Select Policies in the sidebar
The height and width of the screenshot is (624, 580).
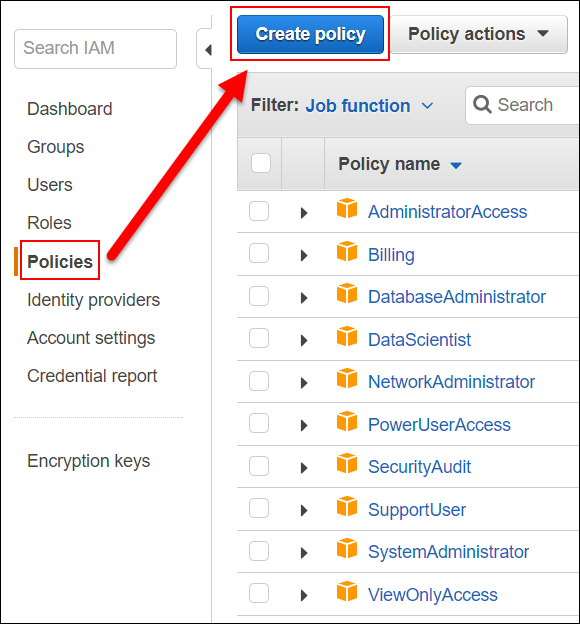(60, 261)
